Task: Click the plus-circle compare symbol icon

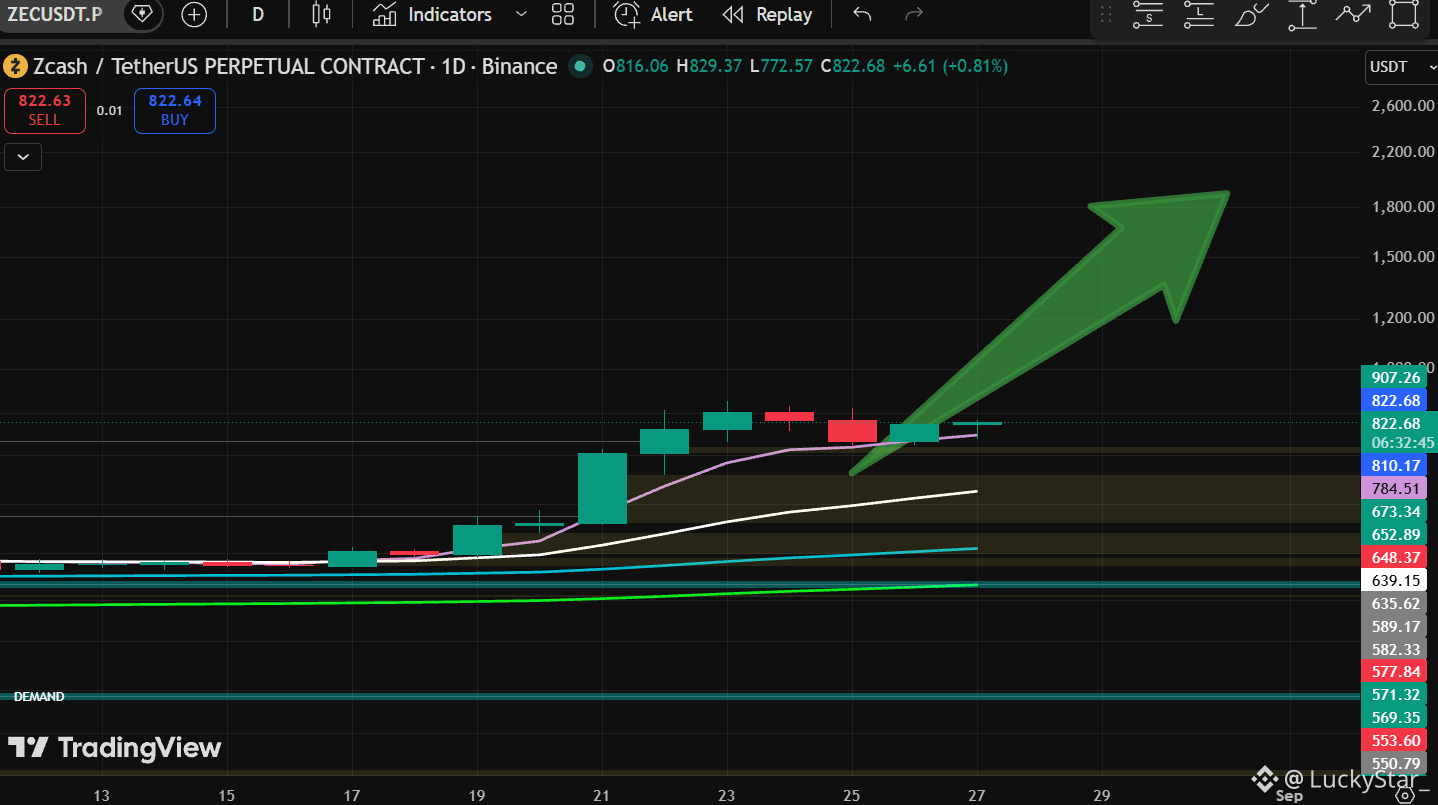Action: click(x=194, y=14)
